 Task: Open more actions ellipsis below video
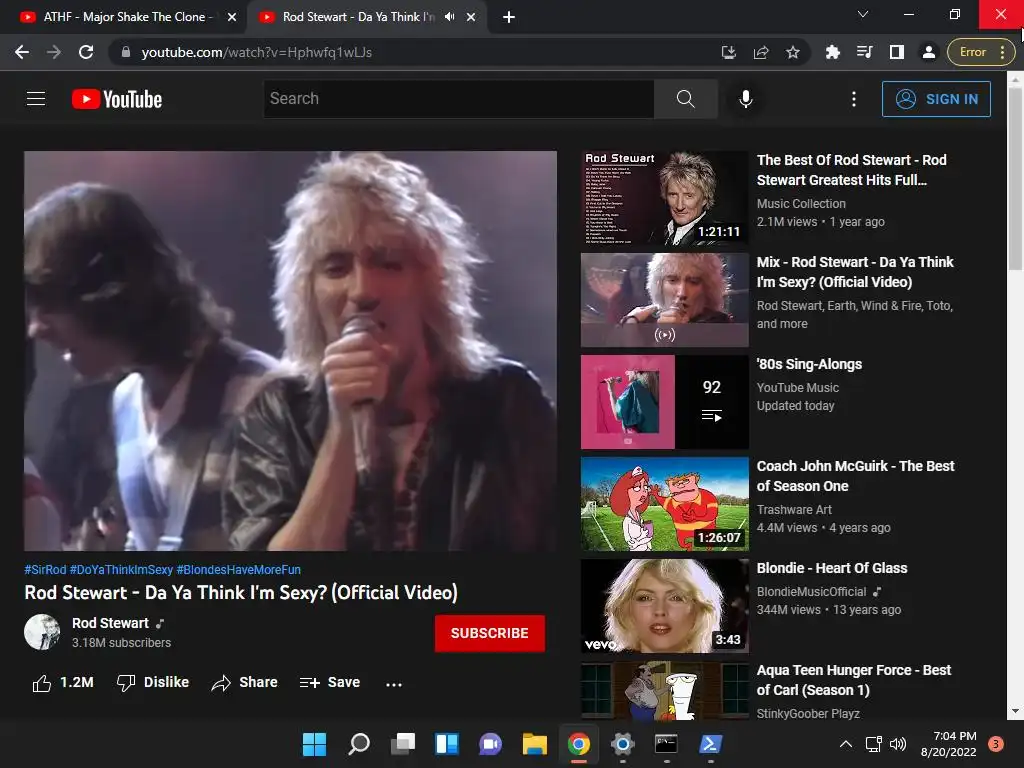pos(394,684)
